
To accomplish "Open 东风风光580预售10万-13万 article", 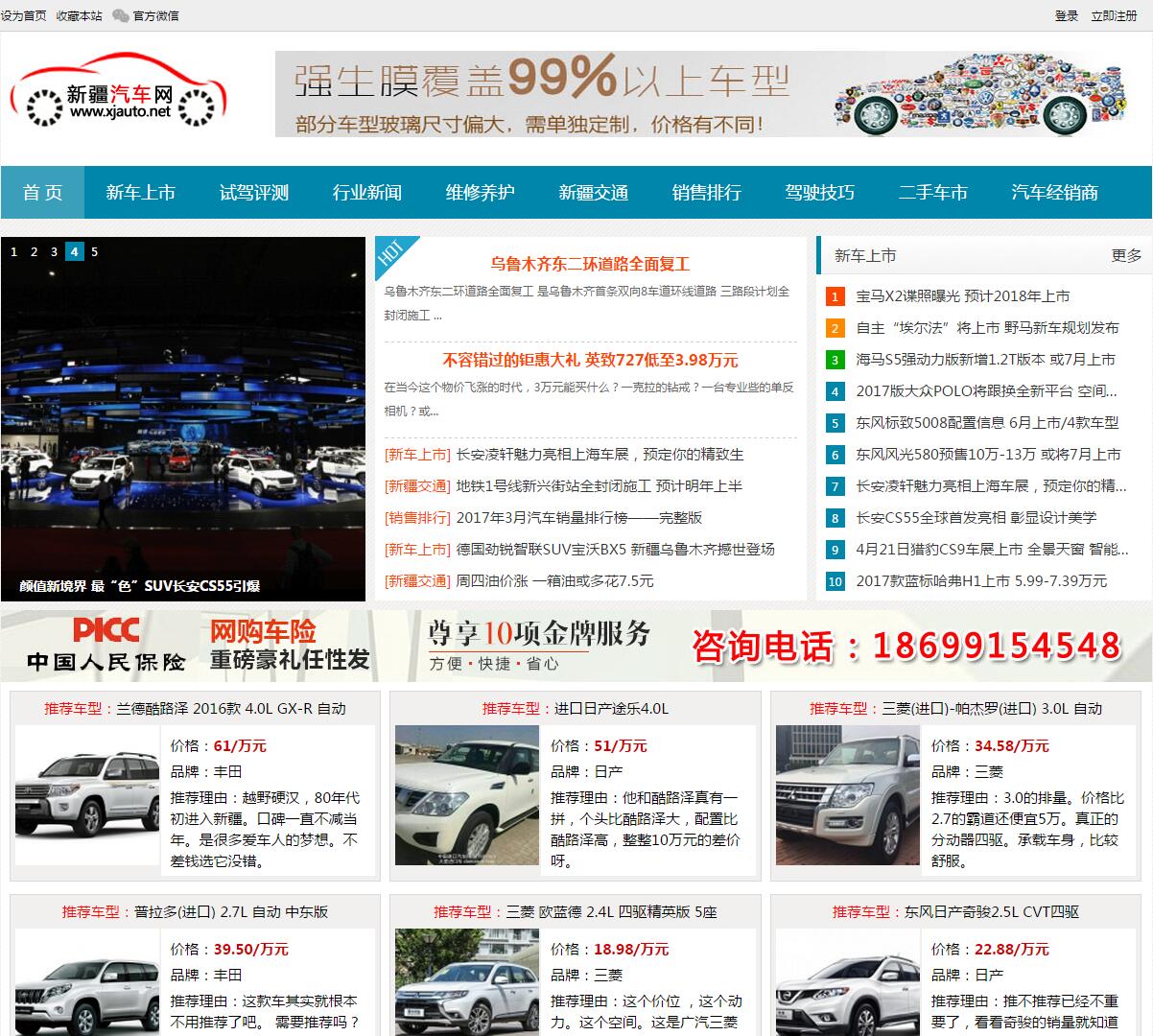I will pos(988,455).
